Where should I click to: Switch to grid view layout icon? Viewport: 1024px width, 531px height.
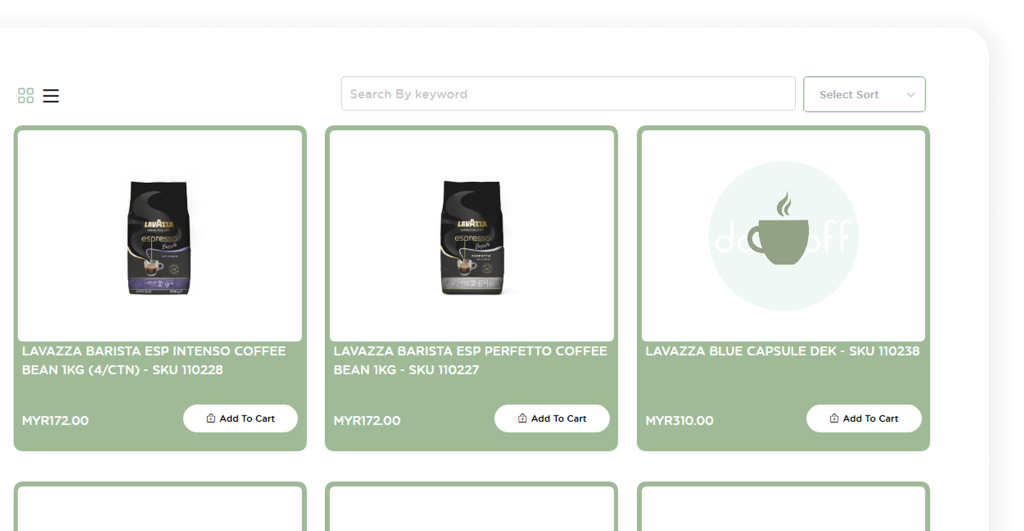pos(25,96)
